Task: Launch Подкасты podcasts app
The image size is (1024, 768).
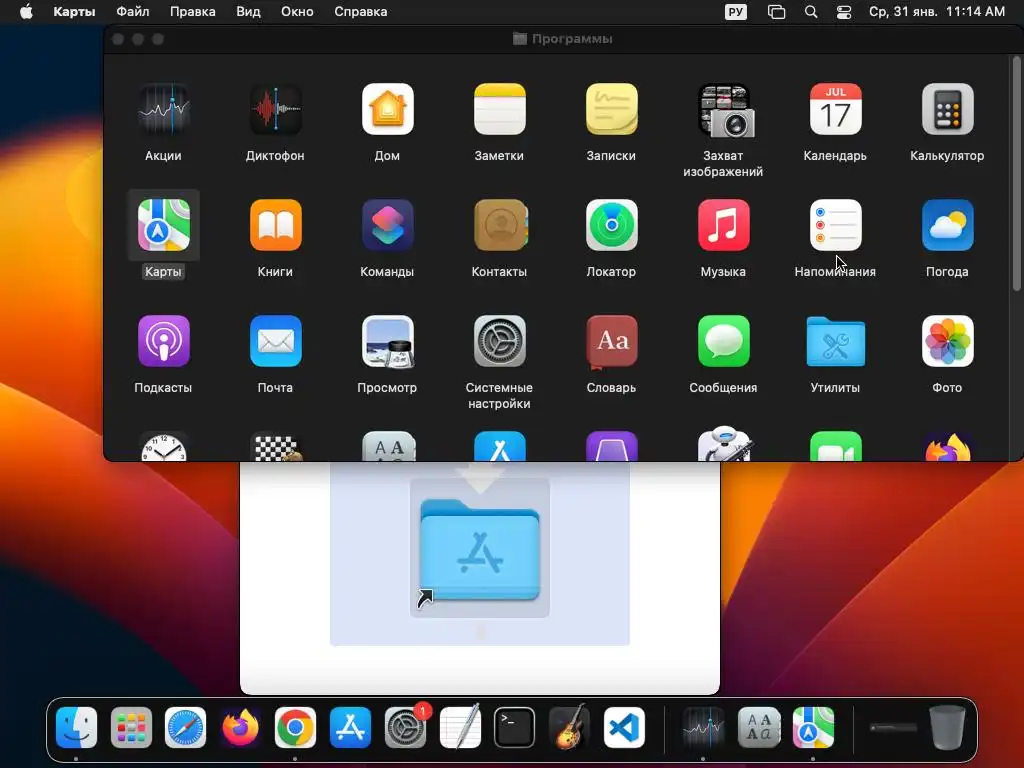Action: [163, 341]
